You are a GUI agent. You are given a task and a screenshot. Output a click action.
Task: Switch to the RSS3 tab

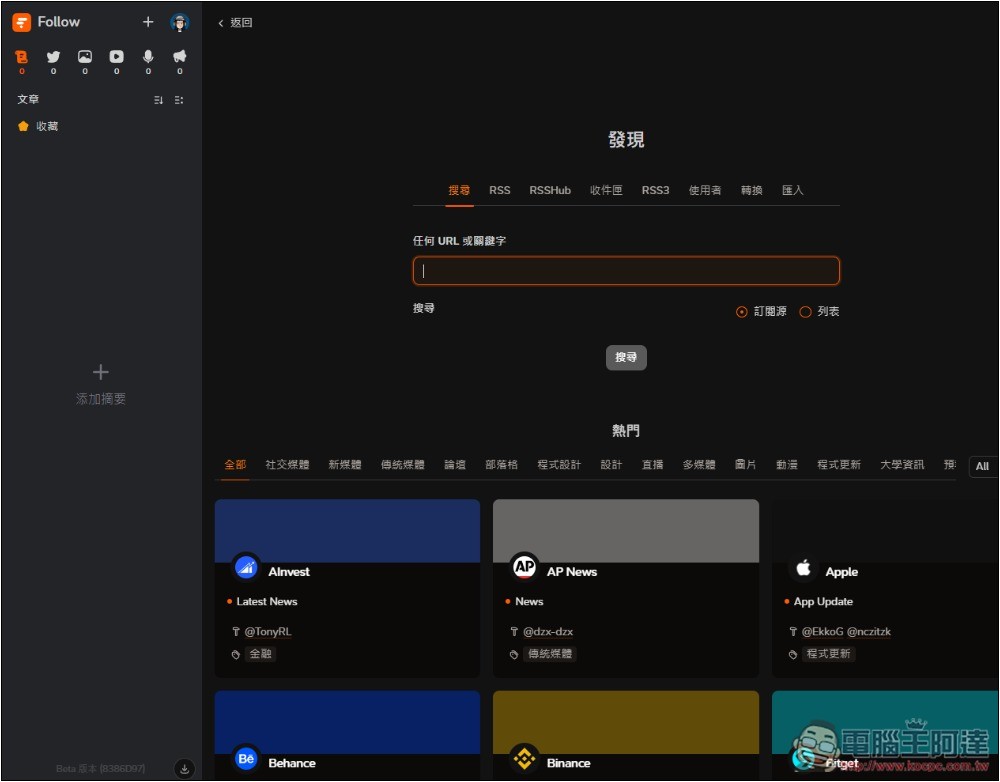655,190
